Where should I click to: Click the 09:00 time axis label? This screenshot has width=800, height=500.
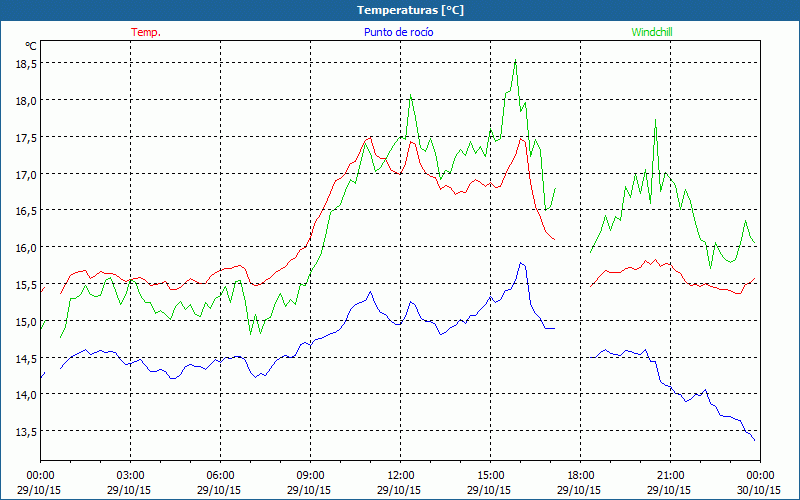click(x=310, y=475)
